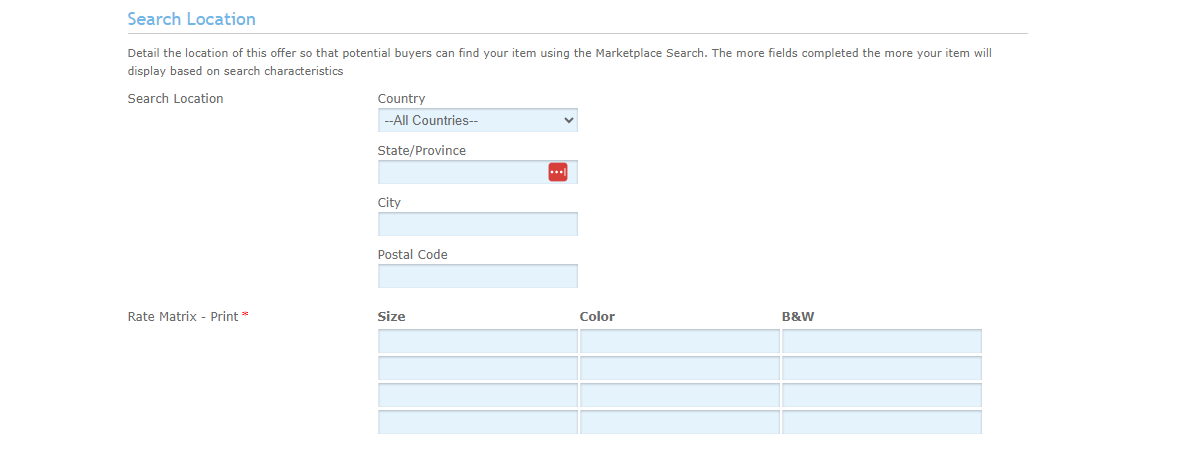Click first row Size cell
1191x468 pixels.
477,342
